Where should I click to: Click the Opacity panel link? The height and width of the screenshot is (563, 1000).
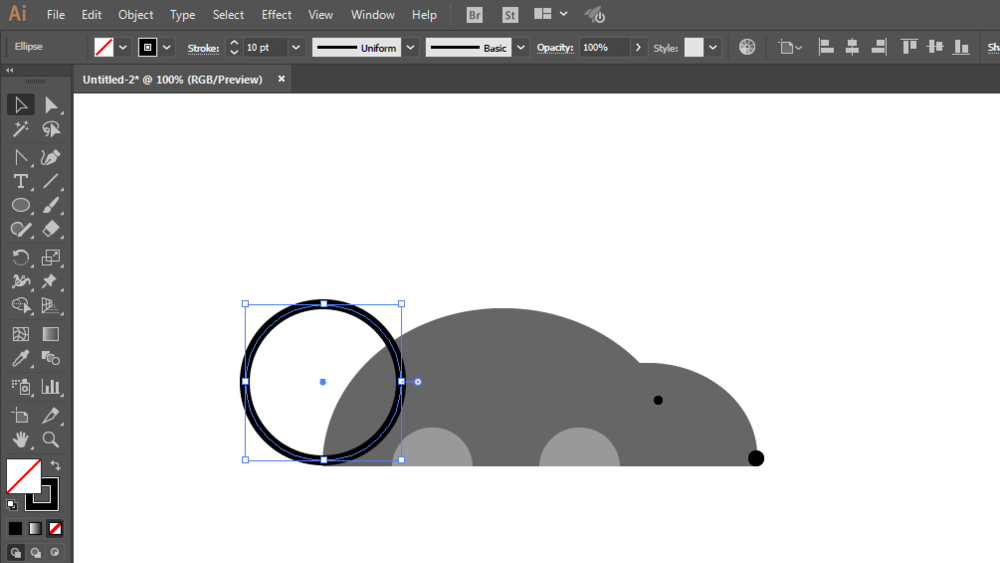[555, 48]
